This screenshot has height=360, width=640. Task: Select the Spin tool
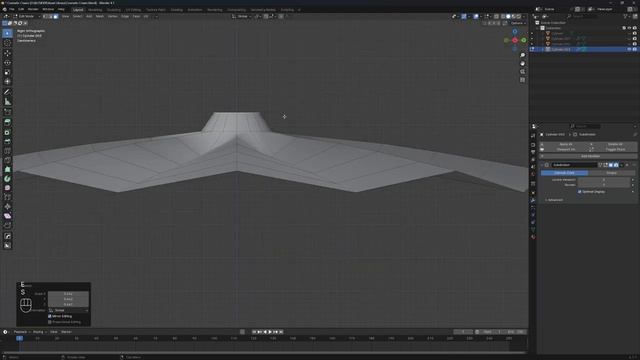pyautogui.click(x=7, y=179)
